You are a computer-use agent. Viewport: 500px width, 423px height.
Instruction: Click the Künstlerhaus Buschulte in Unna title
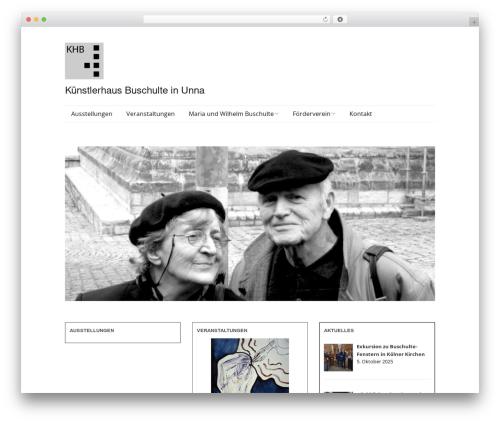(135, 90)
